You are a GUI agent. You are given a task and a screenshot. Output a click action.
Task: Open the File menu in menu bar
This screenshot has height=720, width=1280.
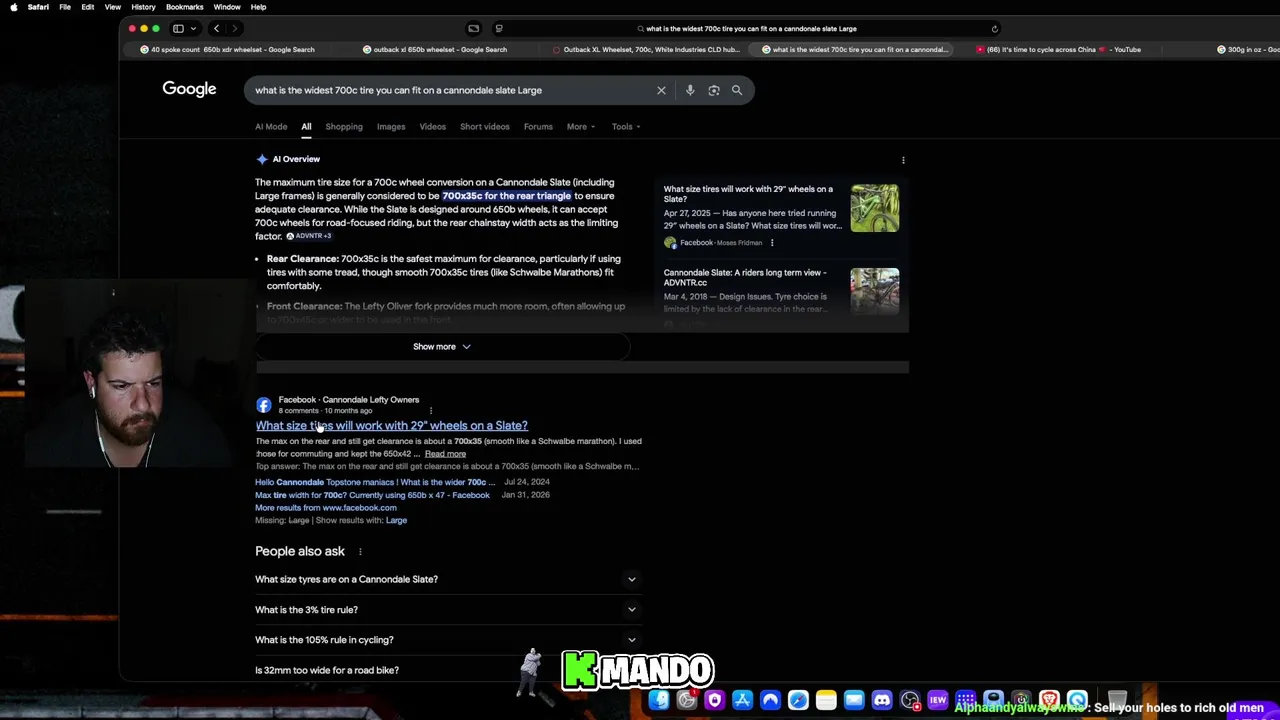pos(64,7)
